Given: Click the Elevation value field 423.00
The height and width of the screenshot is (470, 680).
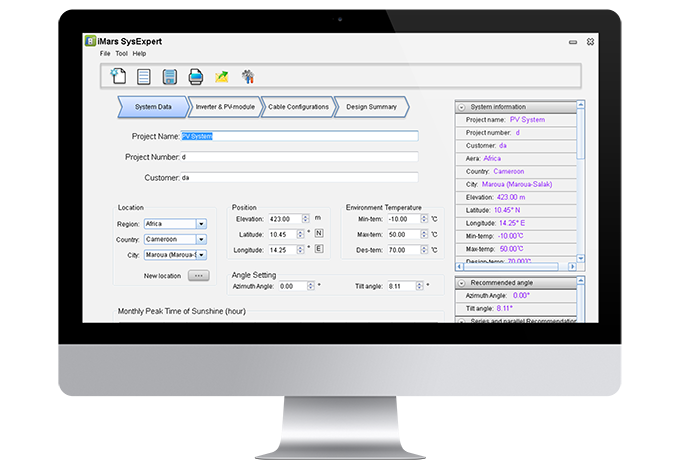Looking at the screenshot, I should point(285,219).
